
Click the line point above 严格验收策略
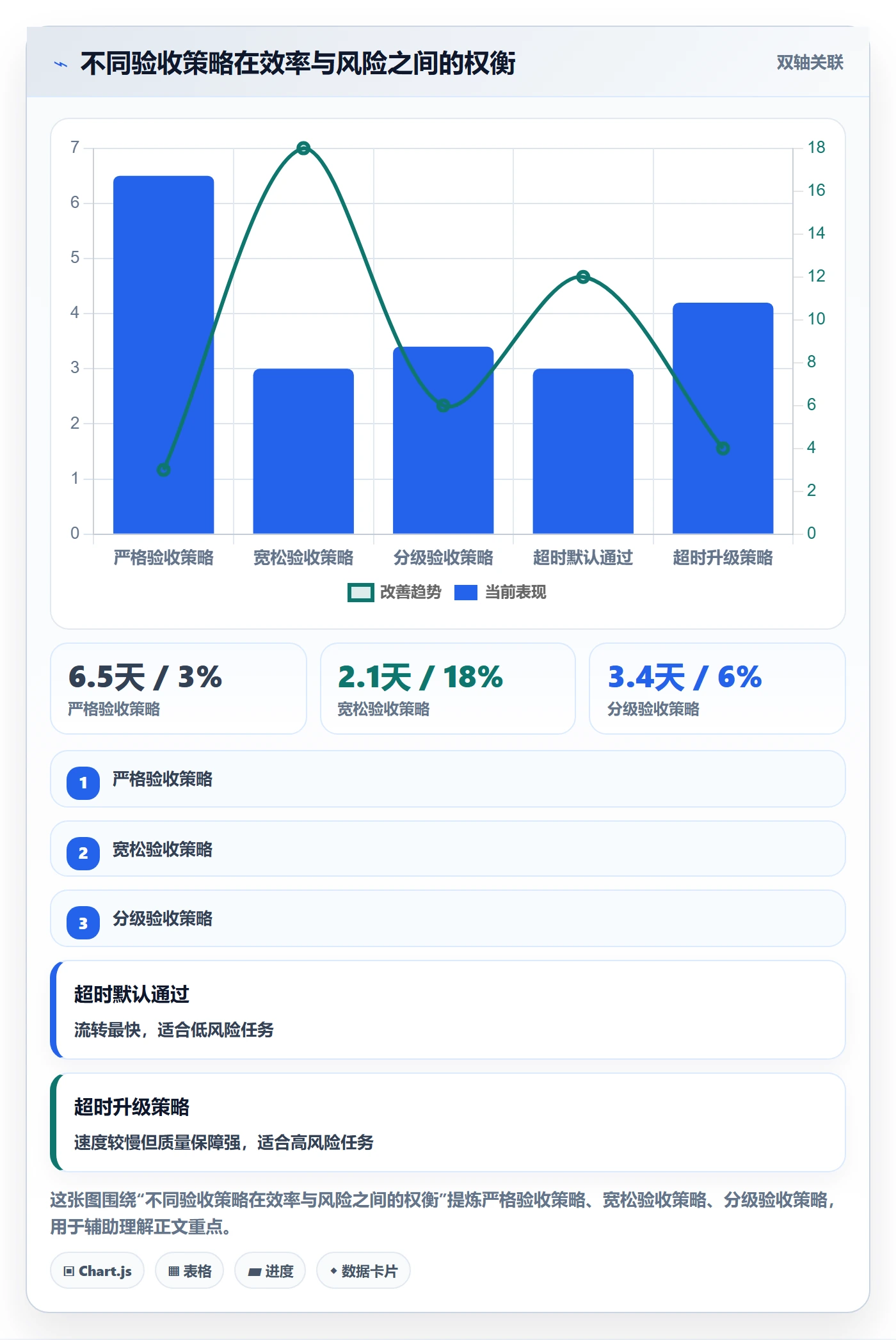(164, 470)
